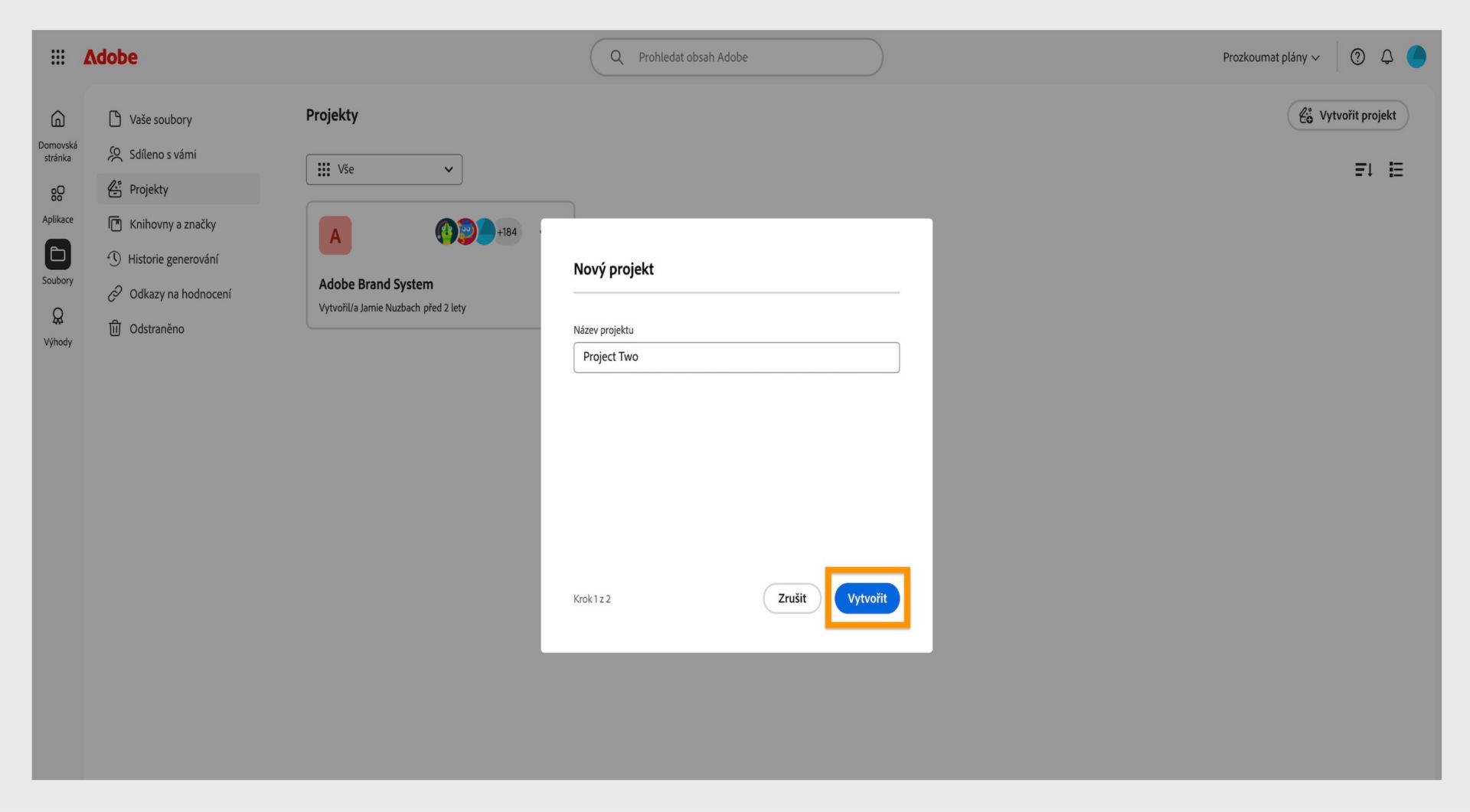Select Knihovny a značky sidebar item
Screen dimensions: 1470x812
[x=172, y=224]
